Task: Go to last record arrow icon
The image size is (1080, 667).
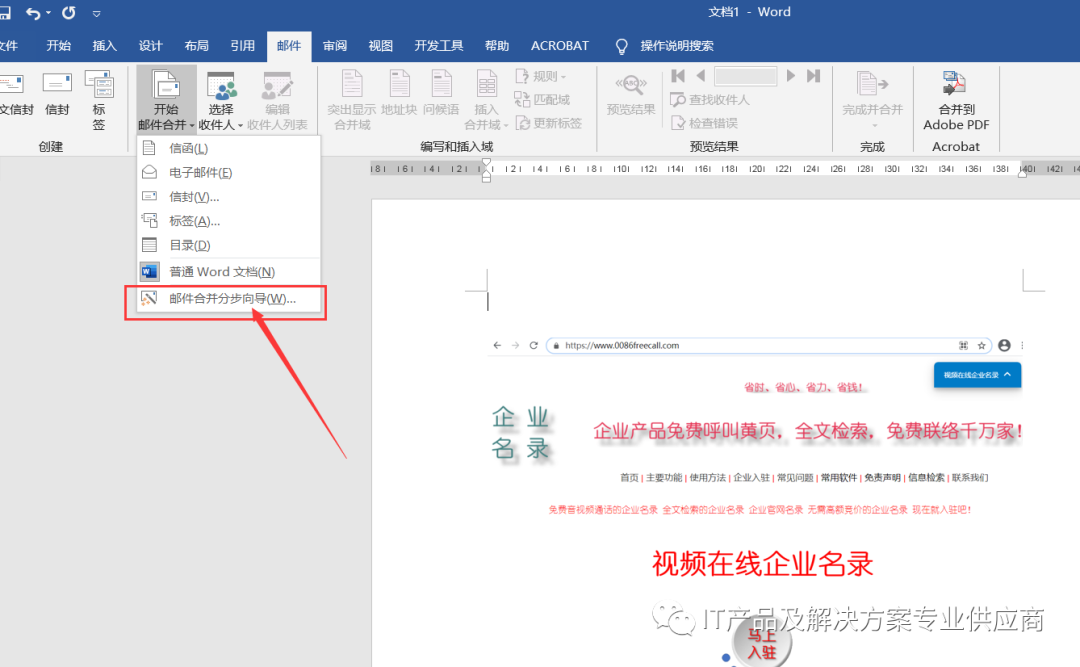Action: (x=813, y=76)
